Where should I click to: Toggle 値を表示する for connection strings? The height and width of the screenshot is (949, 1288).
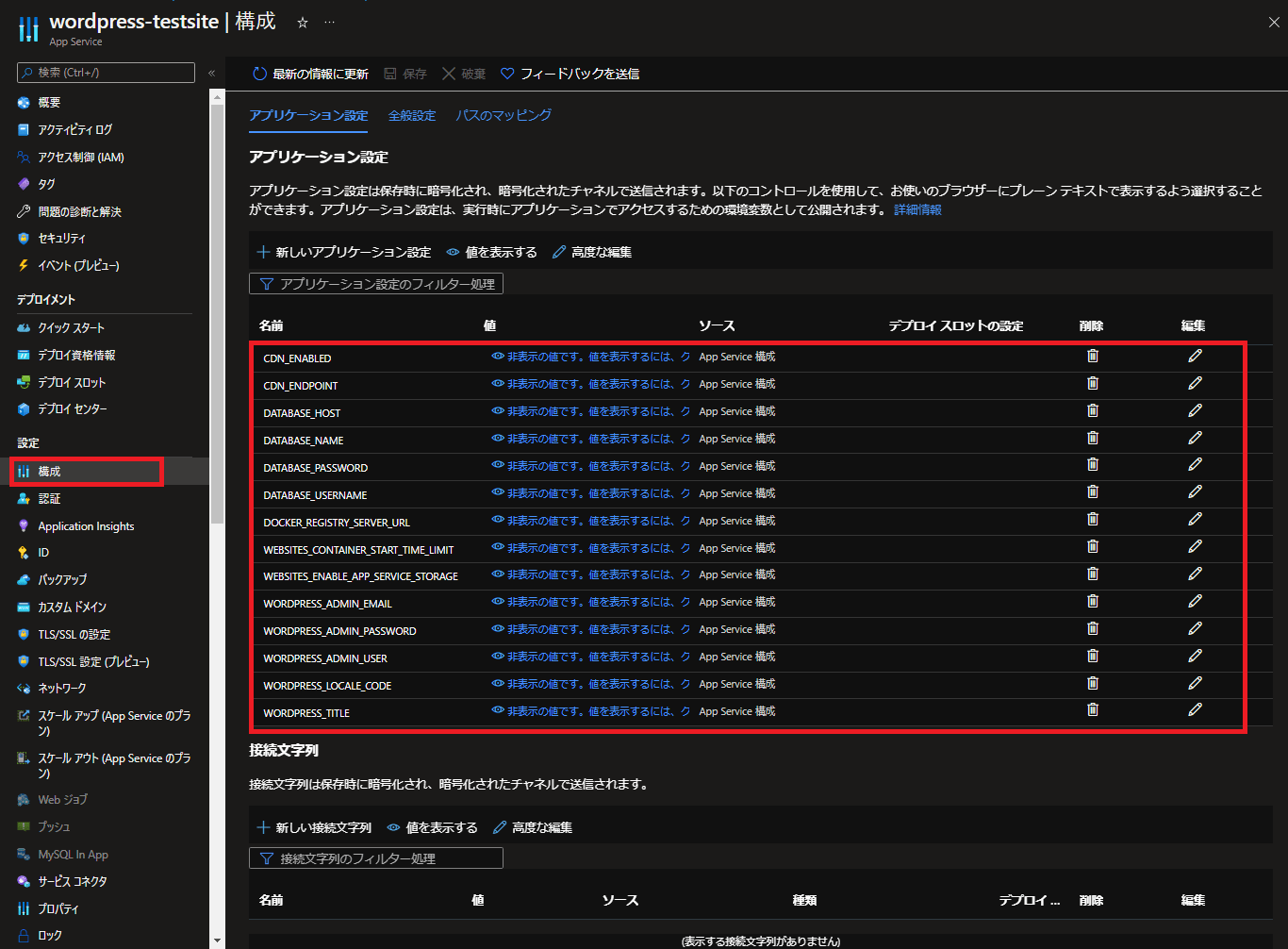(432, 827)
